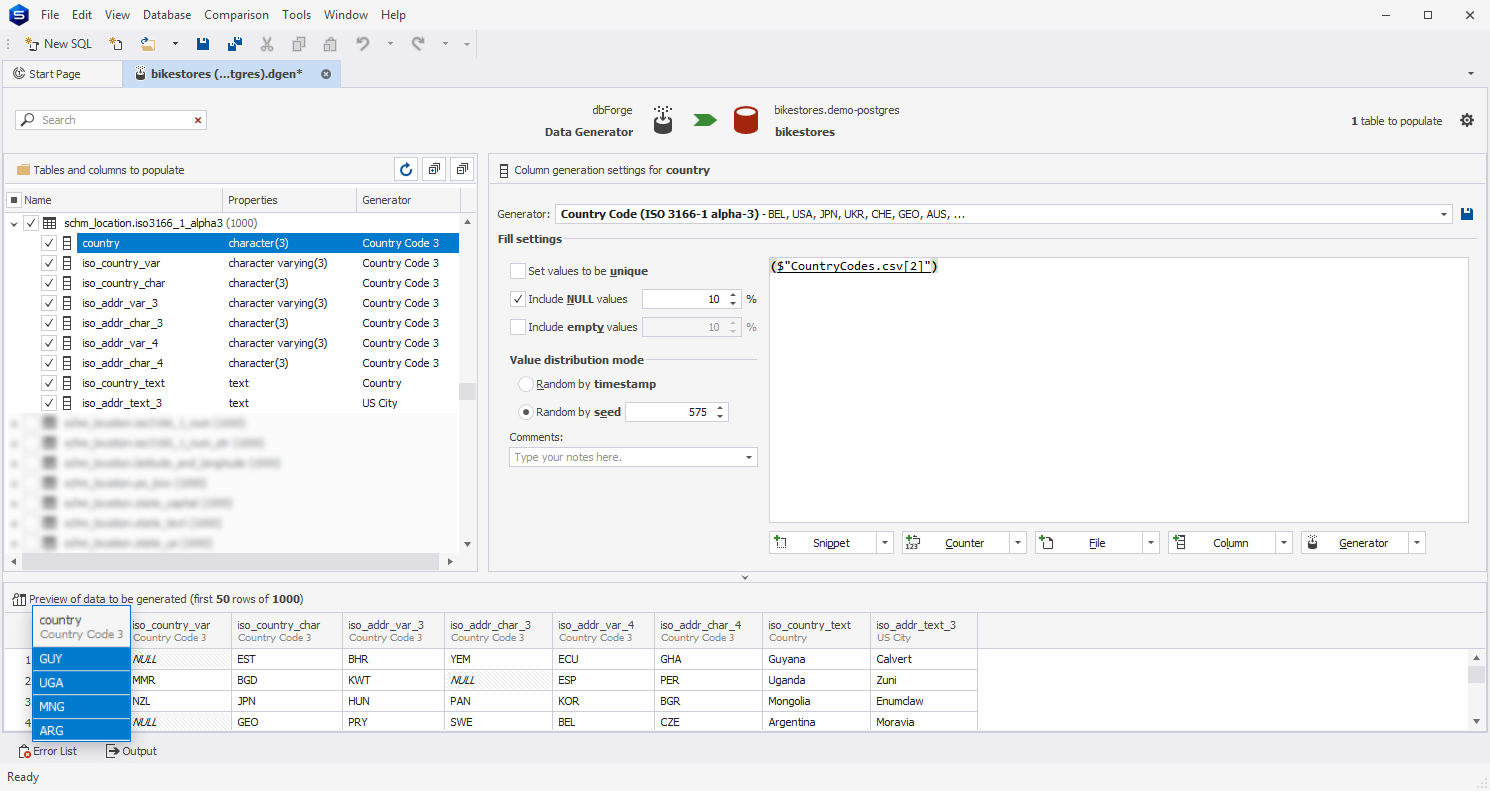
Task: Open the Counter dropdown arrow
Action: 1018,543
